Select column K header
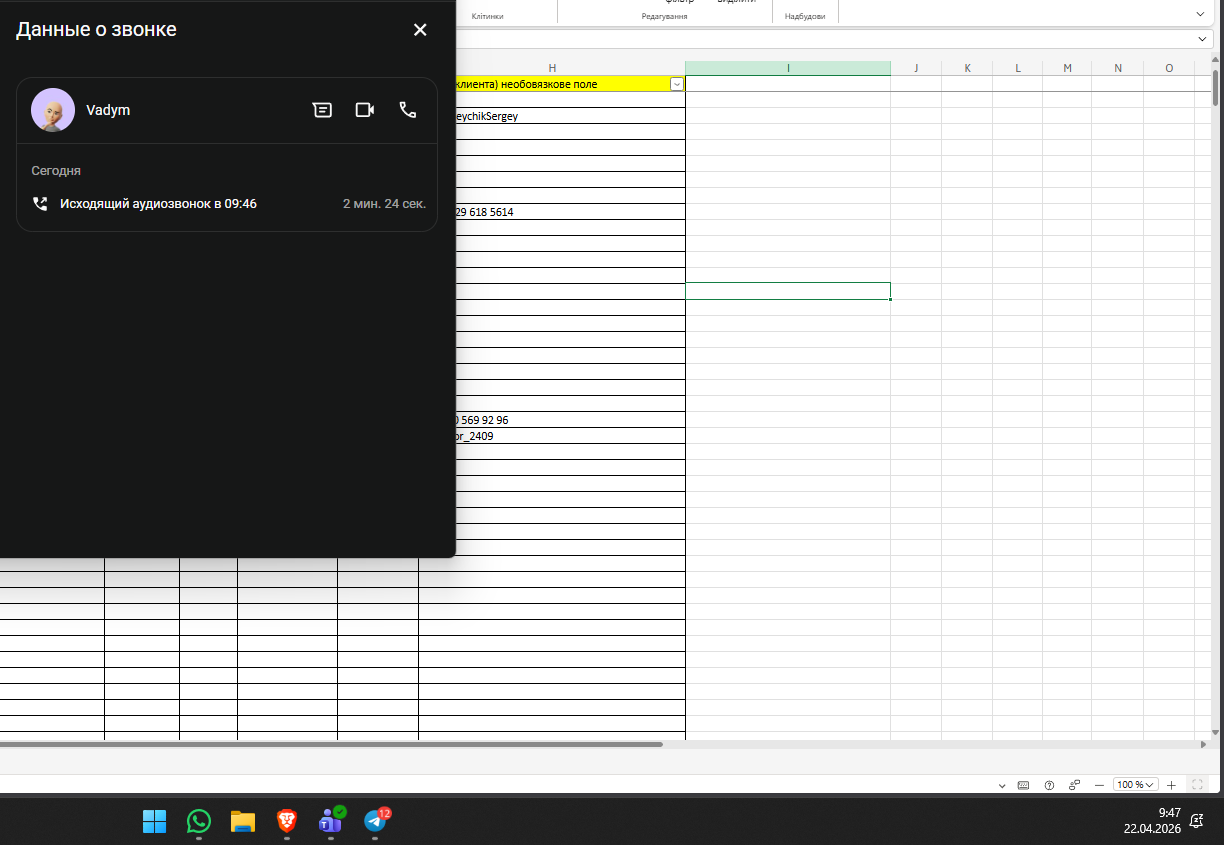 (967, 68)
